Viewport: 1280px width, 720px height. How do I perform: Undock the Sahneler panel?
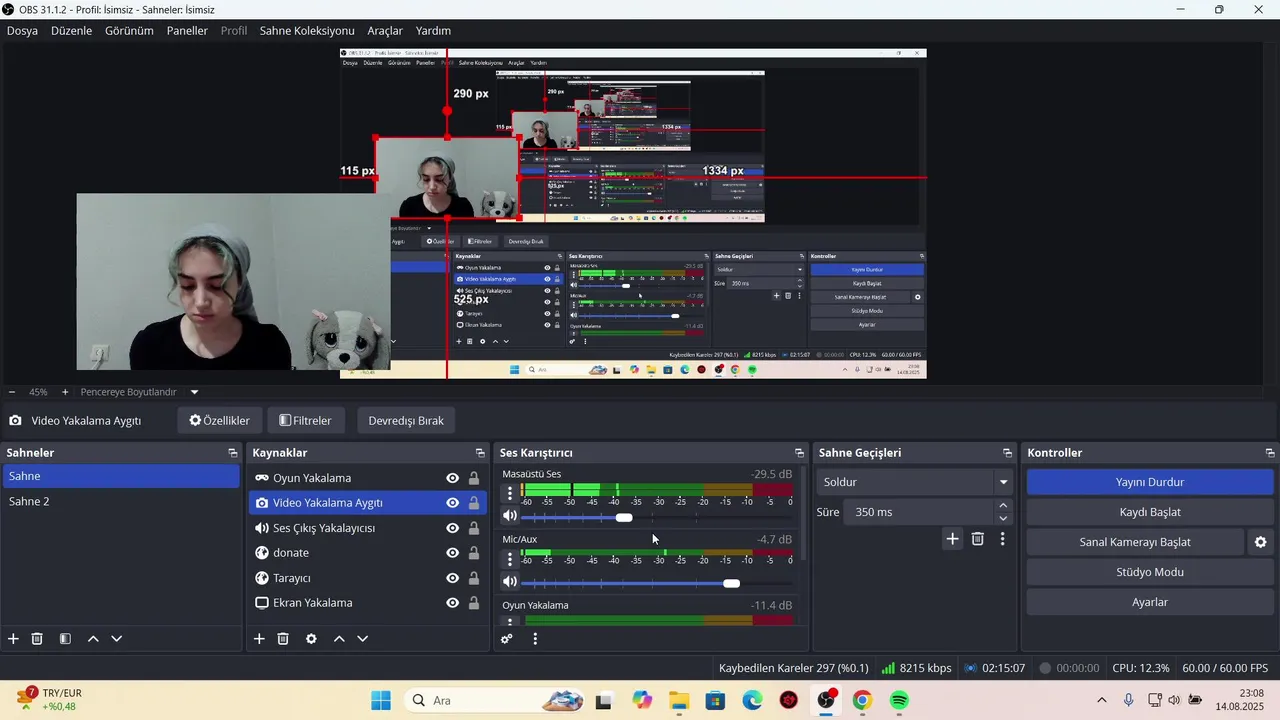click(x=232, y=453)
